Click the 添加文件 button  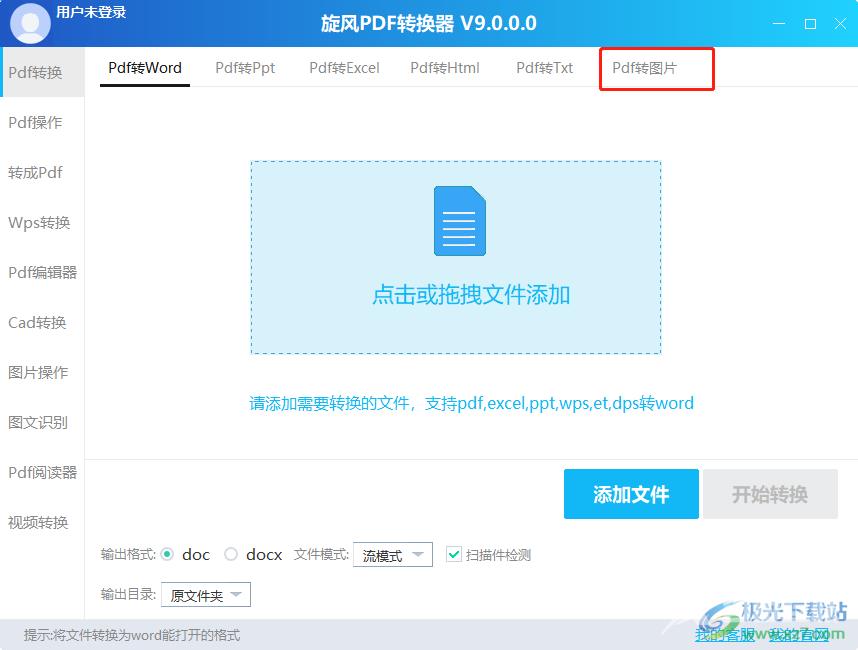coord(631,494)
